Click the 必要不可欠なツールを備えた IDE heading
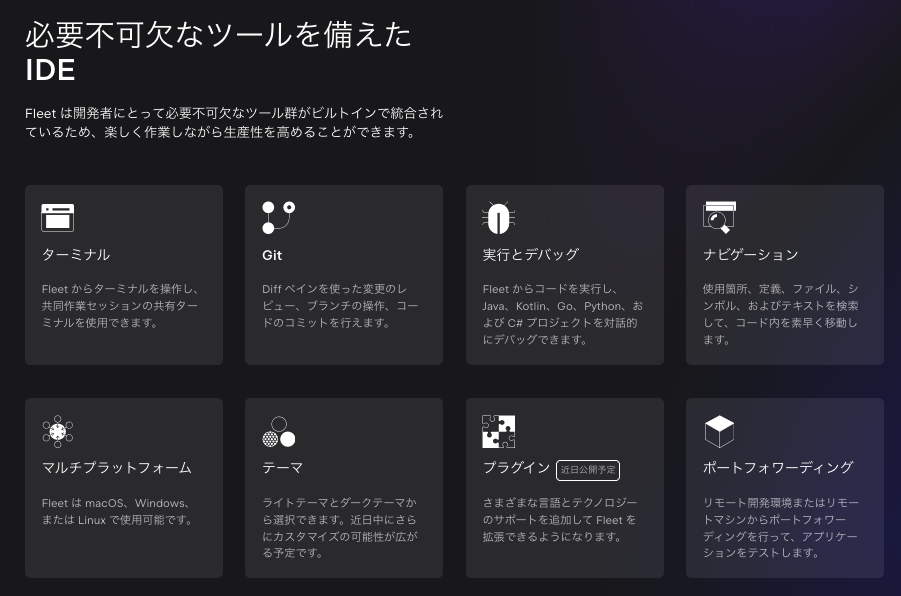The image size is (901, 596). pyautogui.click(x=218, y=52)
